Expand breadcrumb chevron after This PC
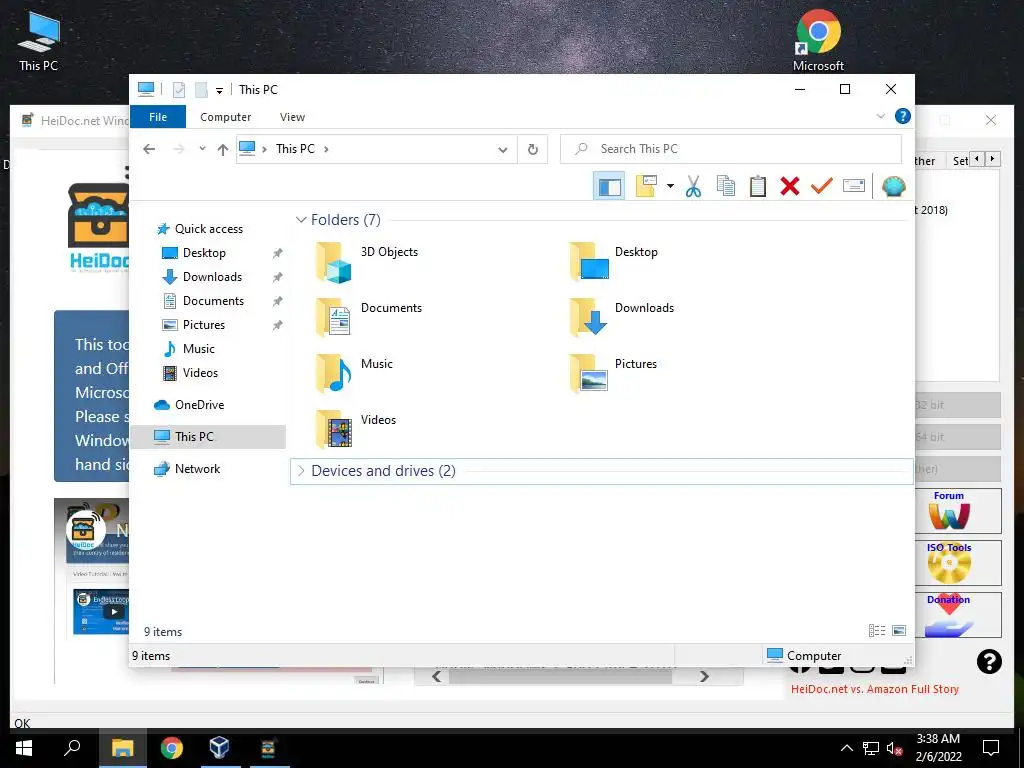The width and height of the screenshot is (1024, 768). coord(326,149)
